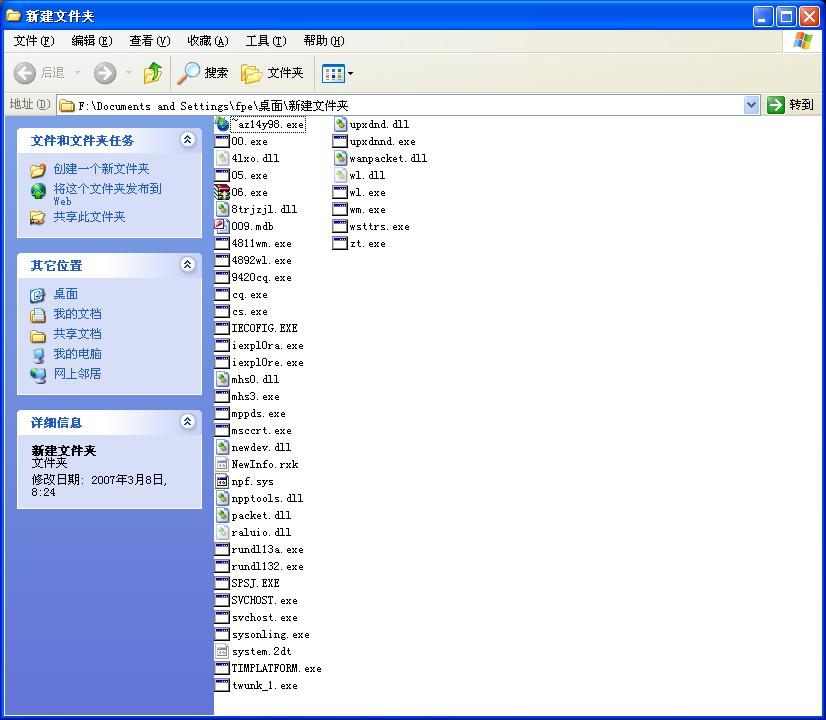Select the mhs0.dll file icon
This screenshot has width=826, height=720.
click(222, 379)
